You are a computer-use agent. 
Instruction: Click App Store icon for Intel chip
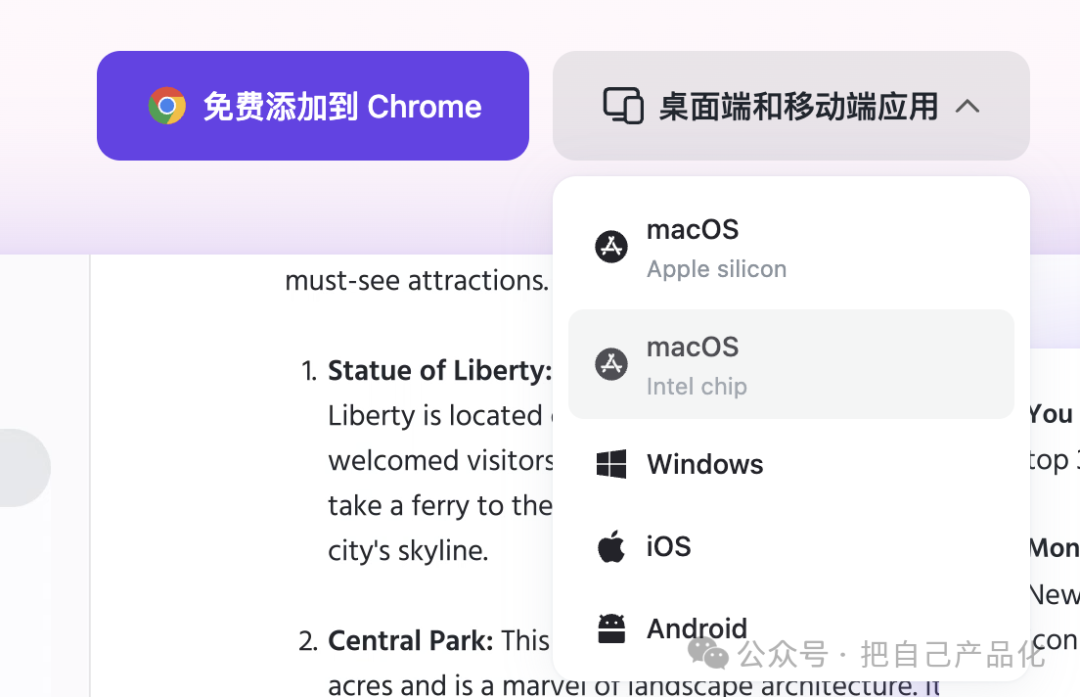point(611,364)
